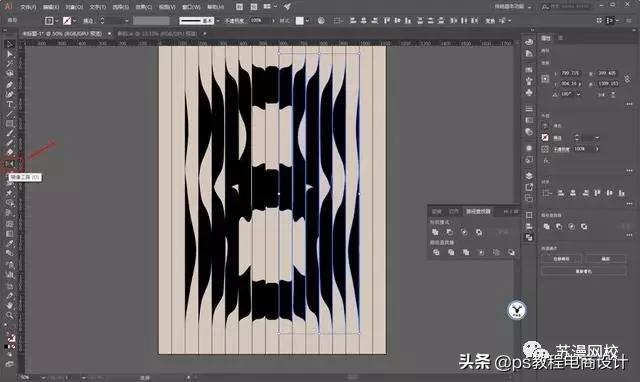This screenshot has width=640, height=382.
Task: Click the opacity 100% field in control bar
Action: coord(259,20)
